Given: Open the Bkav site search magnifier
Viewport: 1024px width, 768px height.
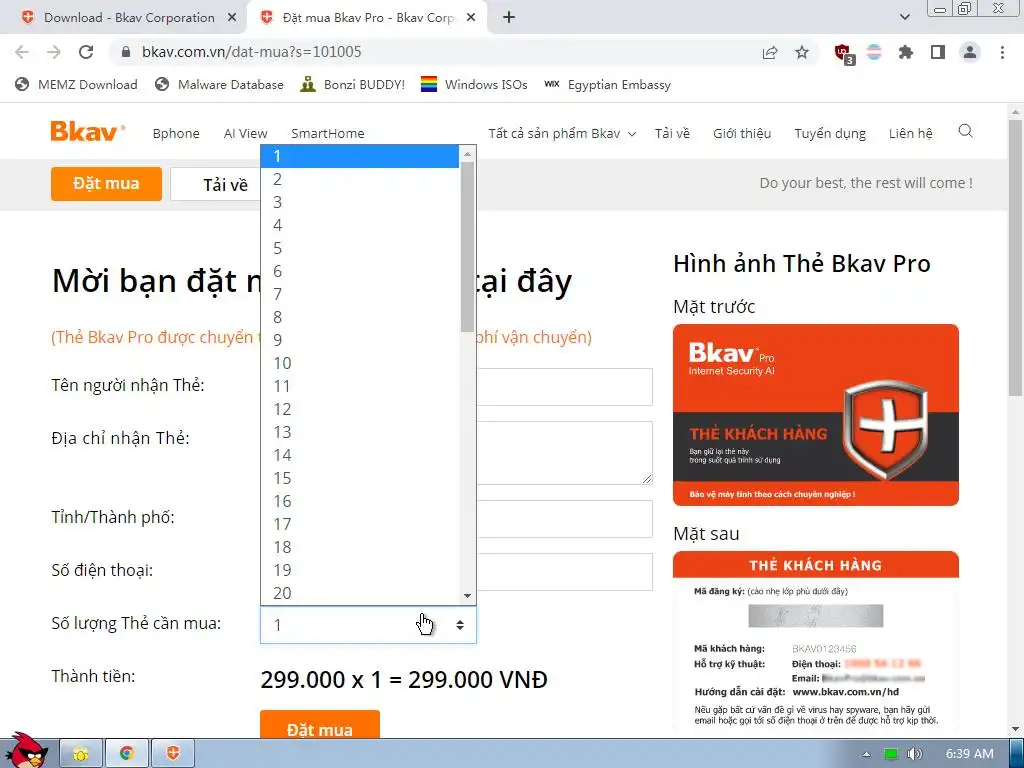Looking at the screenshot, I should [x=965, y=131].
